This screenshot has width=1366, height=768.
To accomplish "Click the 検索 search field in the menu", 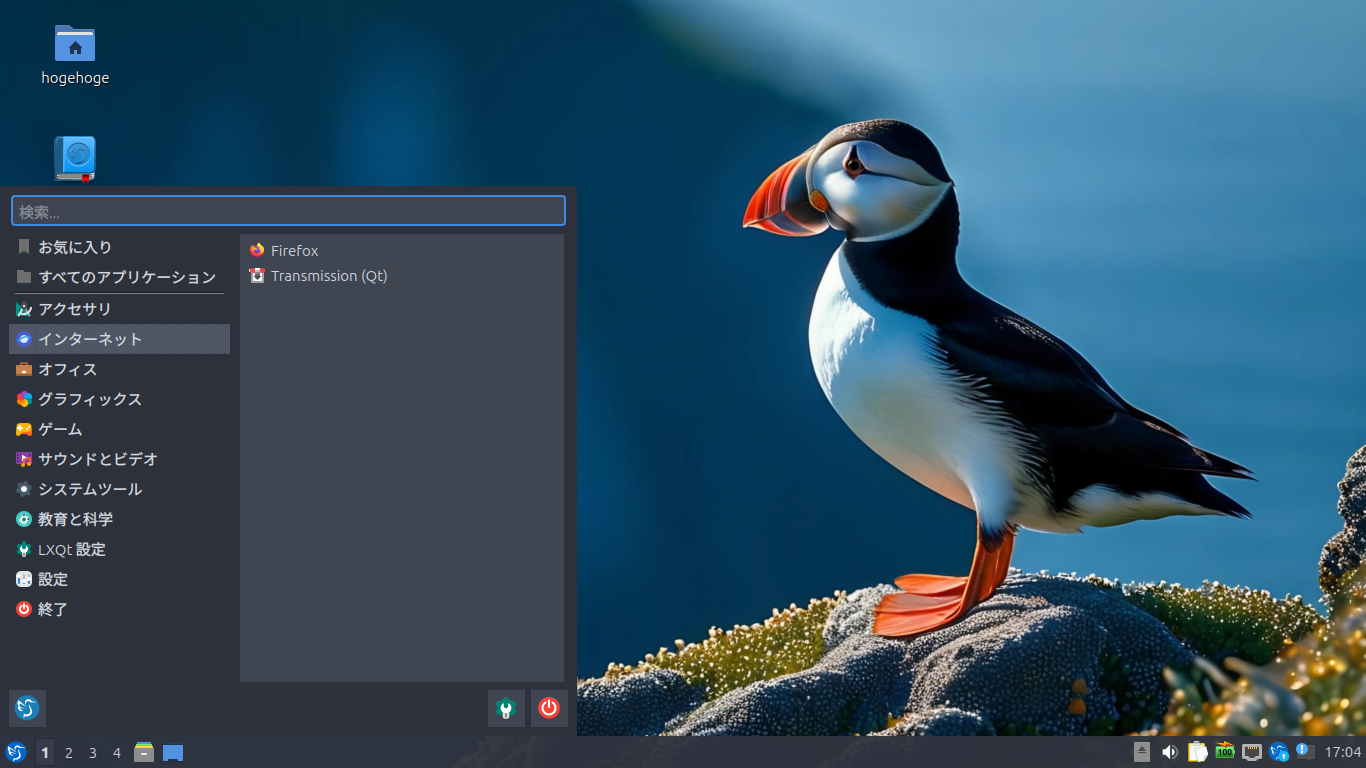I will [x=288, y=210].
